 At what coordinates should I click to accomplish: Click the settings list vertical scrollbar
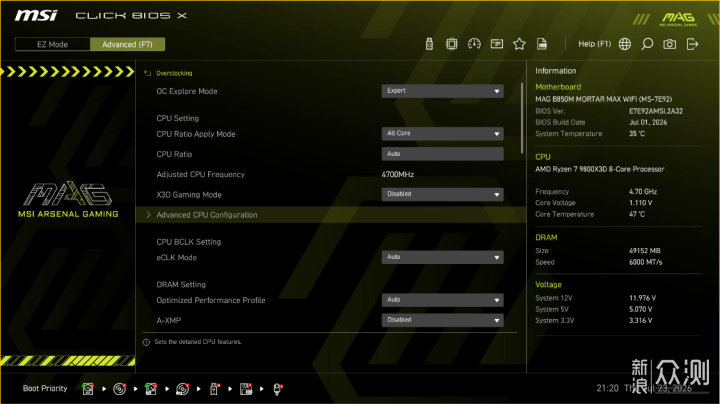click(522, 118)
